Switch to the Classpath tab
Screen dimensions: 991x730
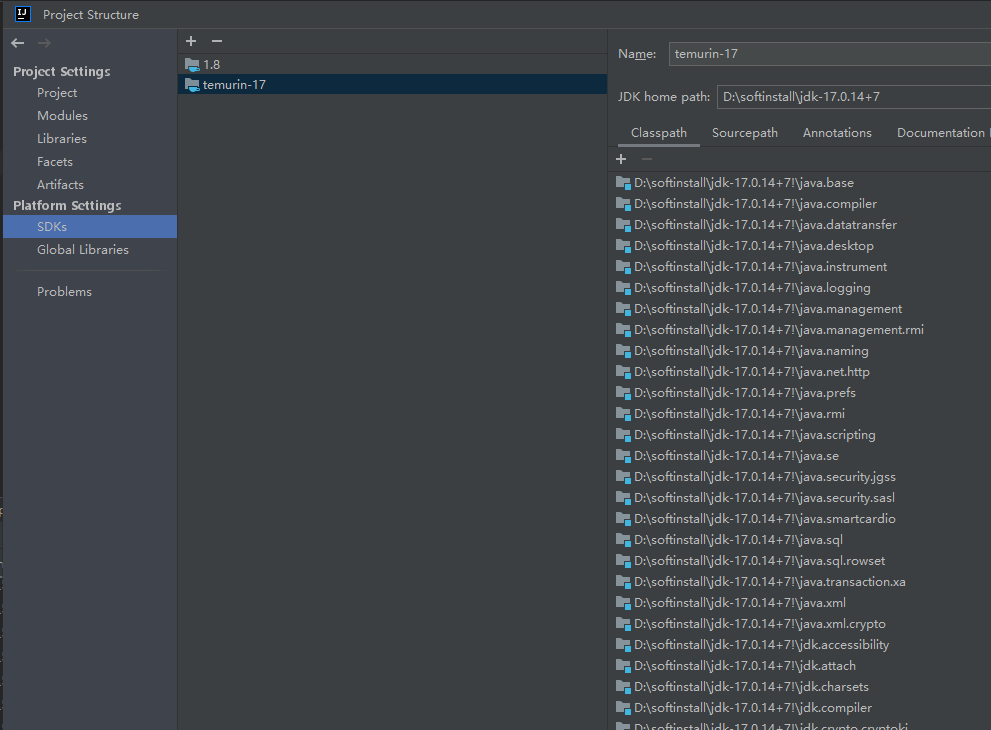pyautogui.click(x=659, y=133)
